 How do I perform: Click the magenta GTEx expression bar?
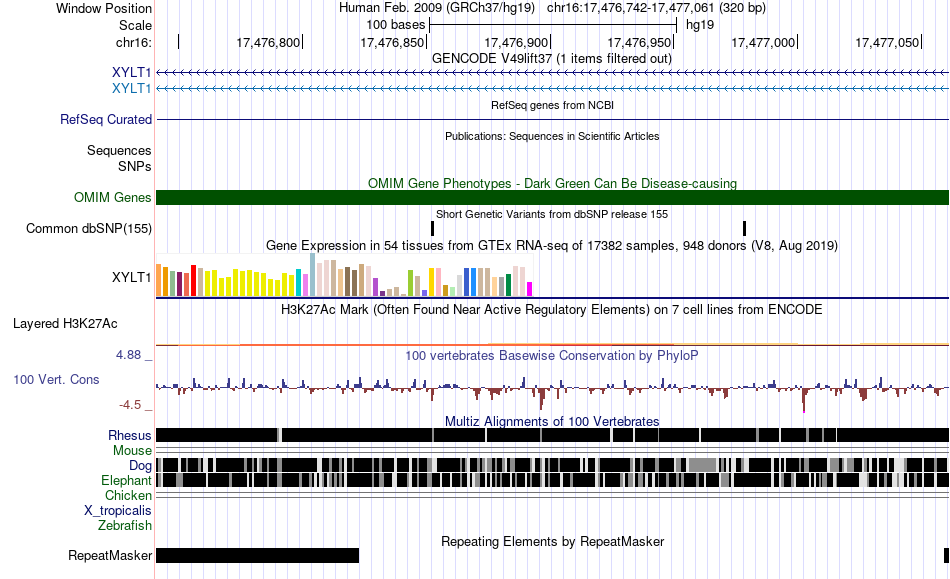click(x=529, y=289)
